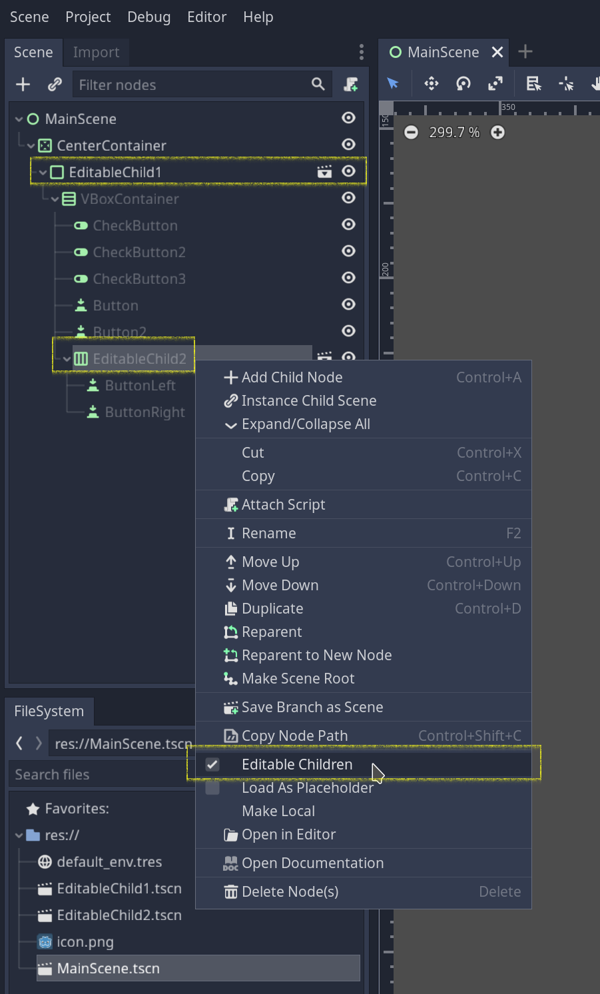Activate the Rotate Mode tool
Screen dimensions: 600x994
point(461,84)
